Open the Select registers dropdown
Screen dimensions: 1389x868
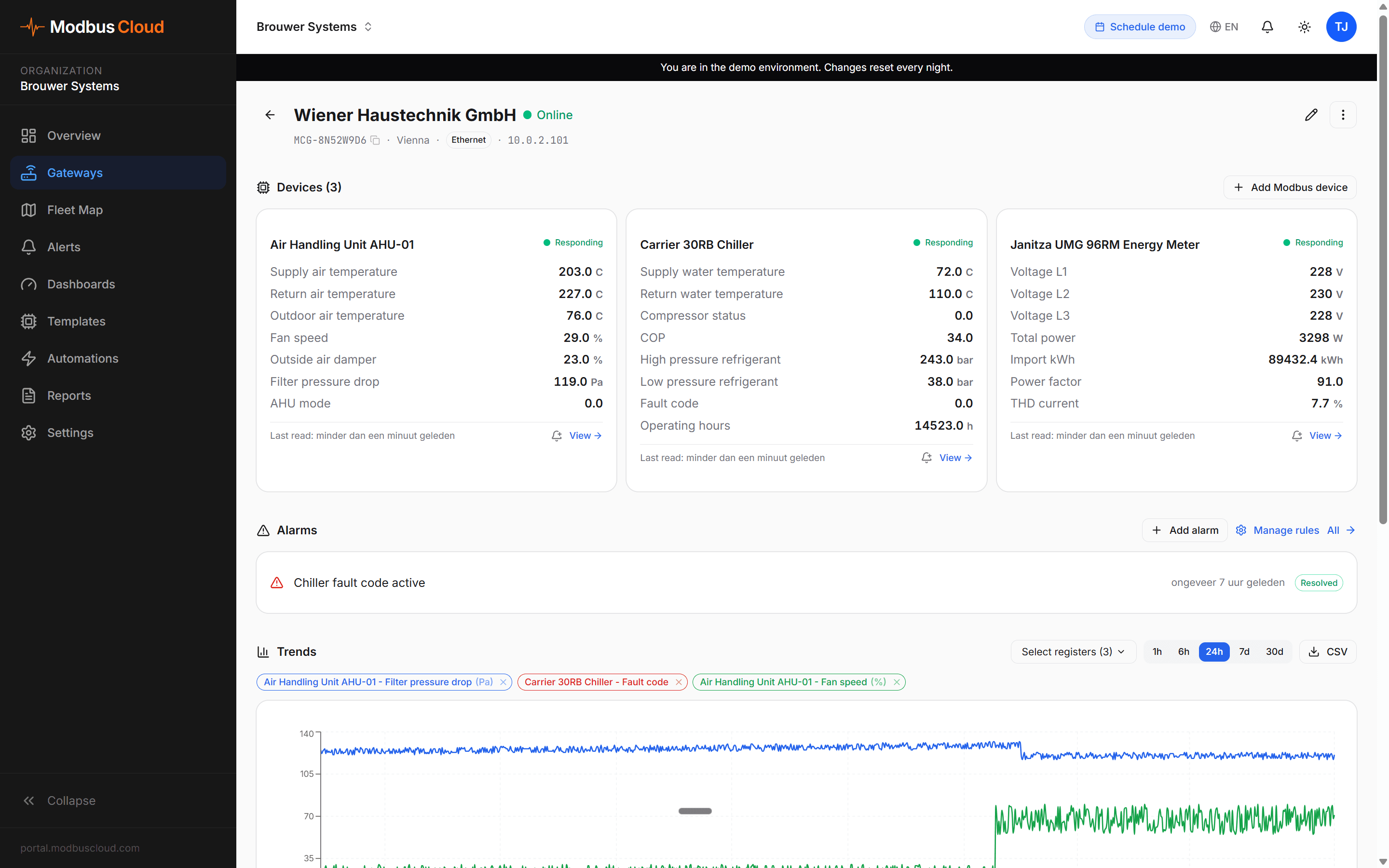[1073, 651]
